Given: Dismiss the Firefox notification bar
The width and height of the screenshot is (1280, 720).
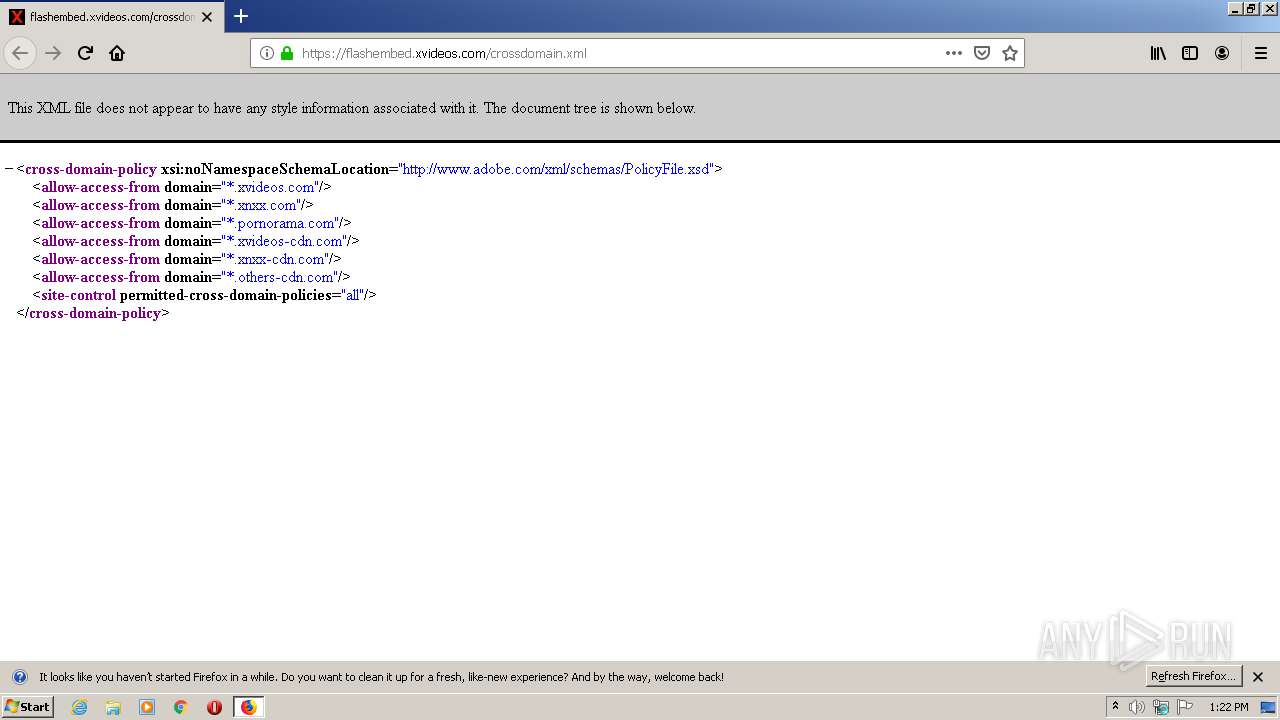Looking at the screenshot, I should pyautogui.click(x=1258, y=677).
